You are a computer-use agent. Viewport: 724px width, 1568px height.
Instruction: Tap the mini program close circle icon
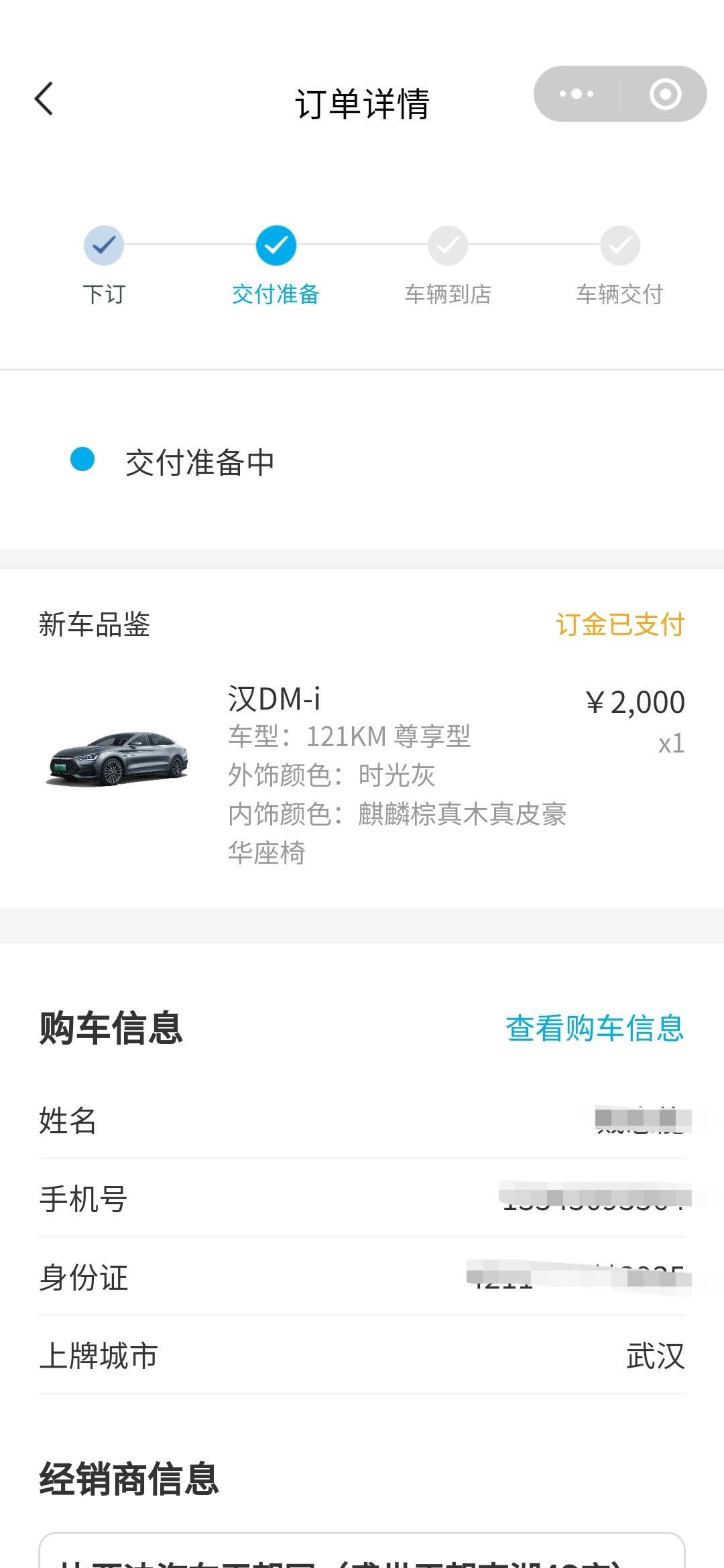[665, 94]
